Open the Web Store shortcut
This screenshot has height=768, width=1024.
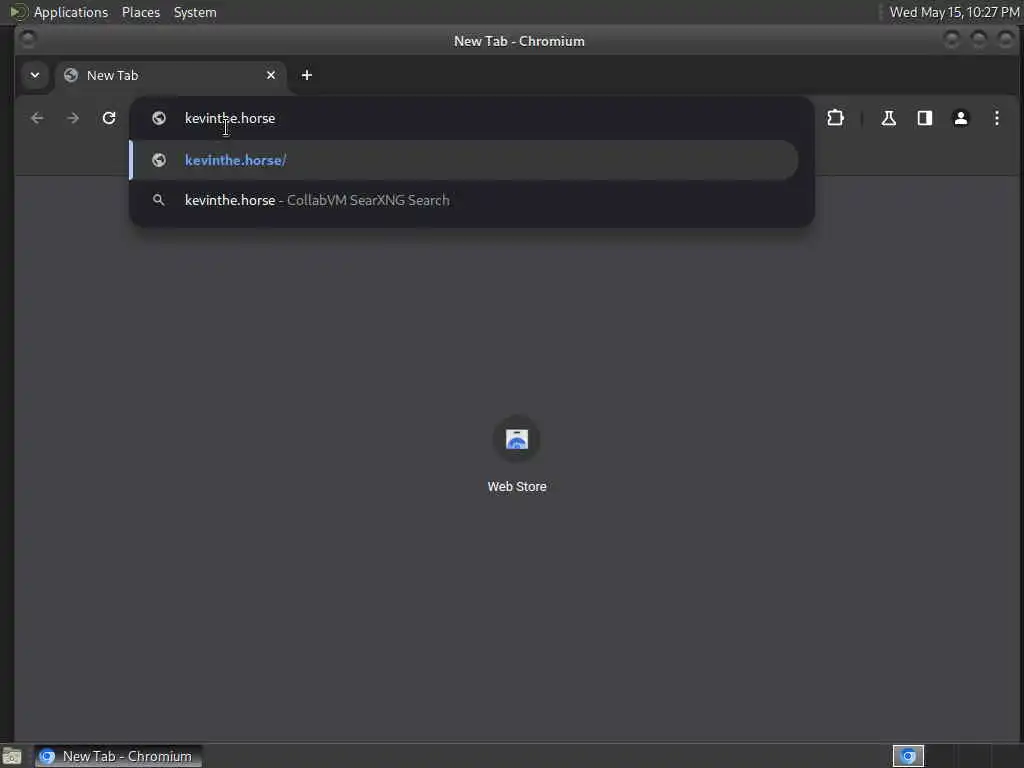(517, 455)
